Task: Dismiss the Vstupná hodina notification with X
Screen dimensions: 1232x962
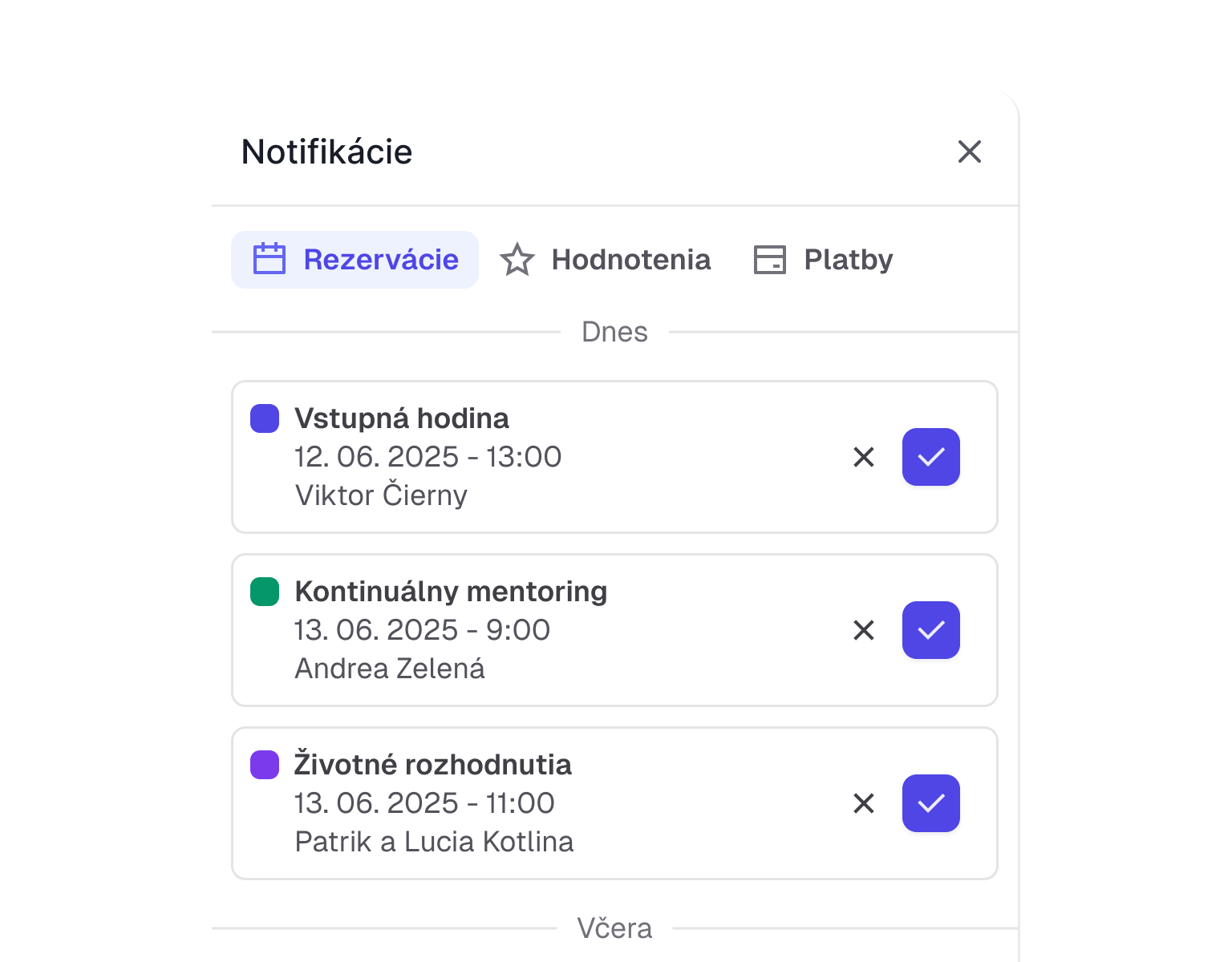Action: point(863,457)
